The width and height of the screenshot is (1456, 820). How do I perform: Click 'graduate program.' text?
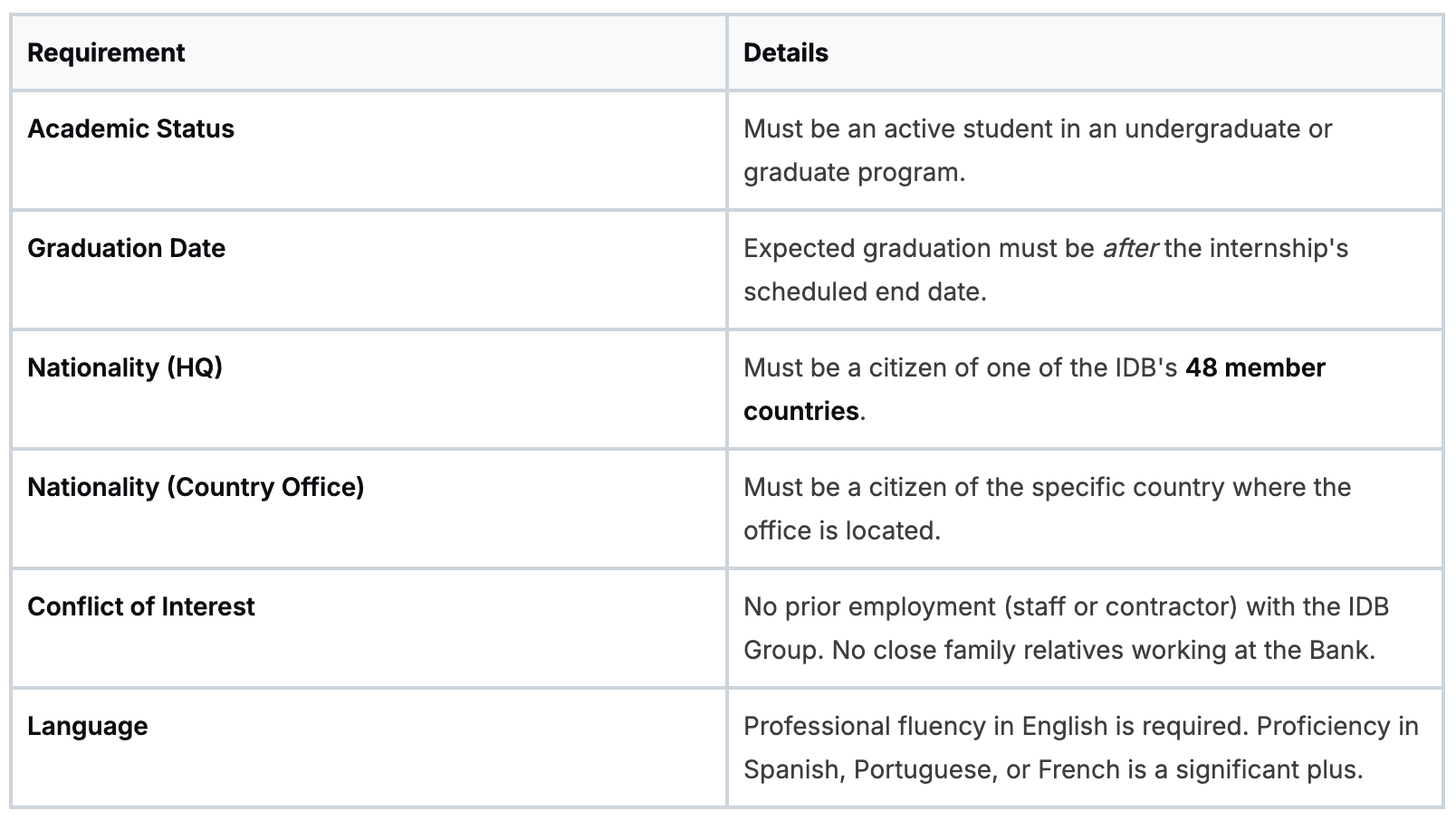(x=855, y=172)
